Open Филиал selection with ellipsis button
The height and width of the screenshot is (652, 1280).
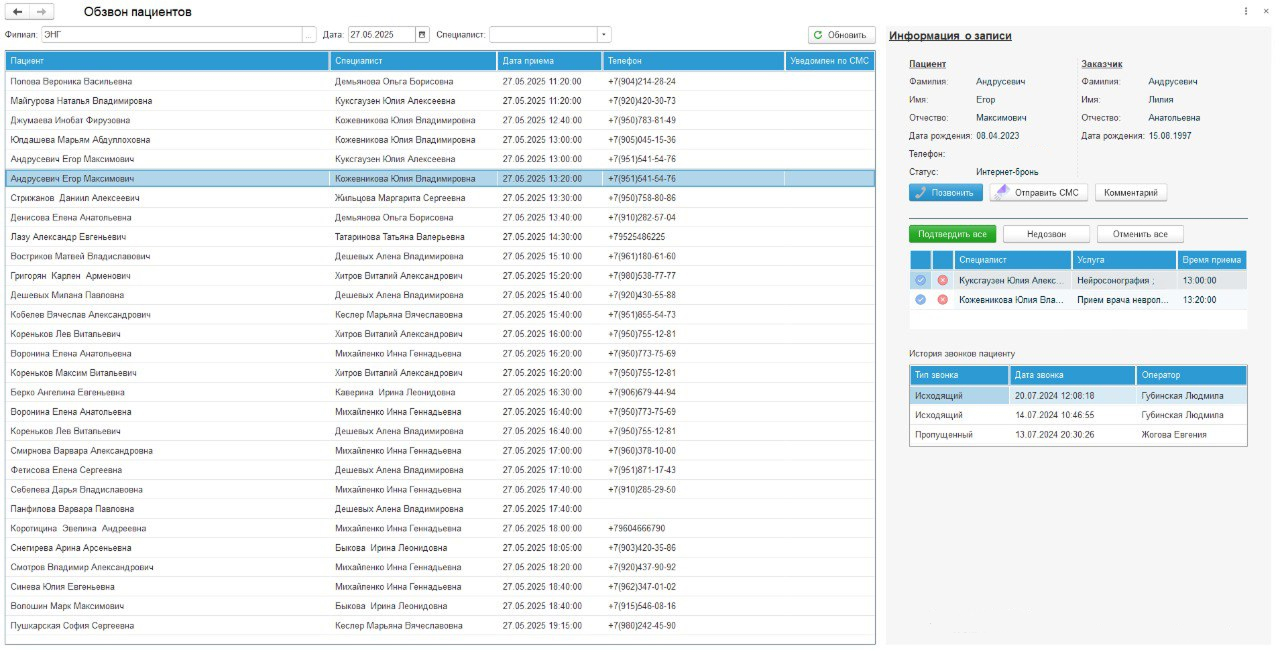[x=308, y=34]
